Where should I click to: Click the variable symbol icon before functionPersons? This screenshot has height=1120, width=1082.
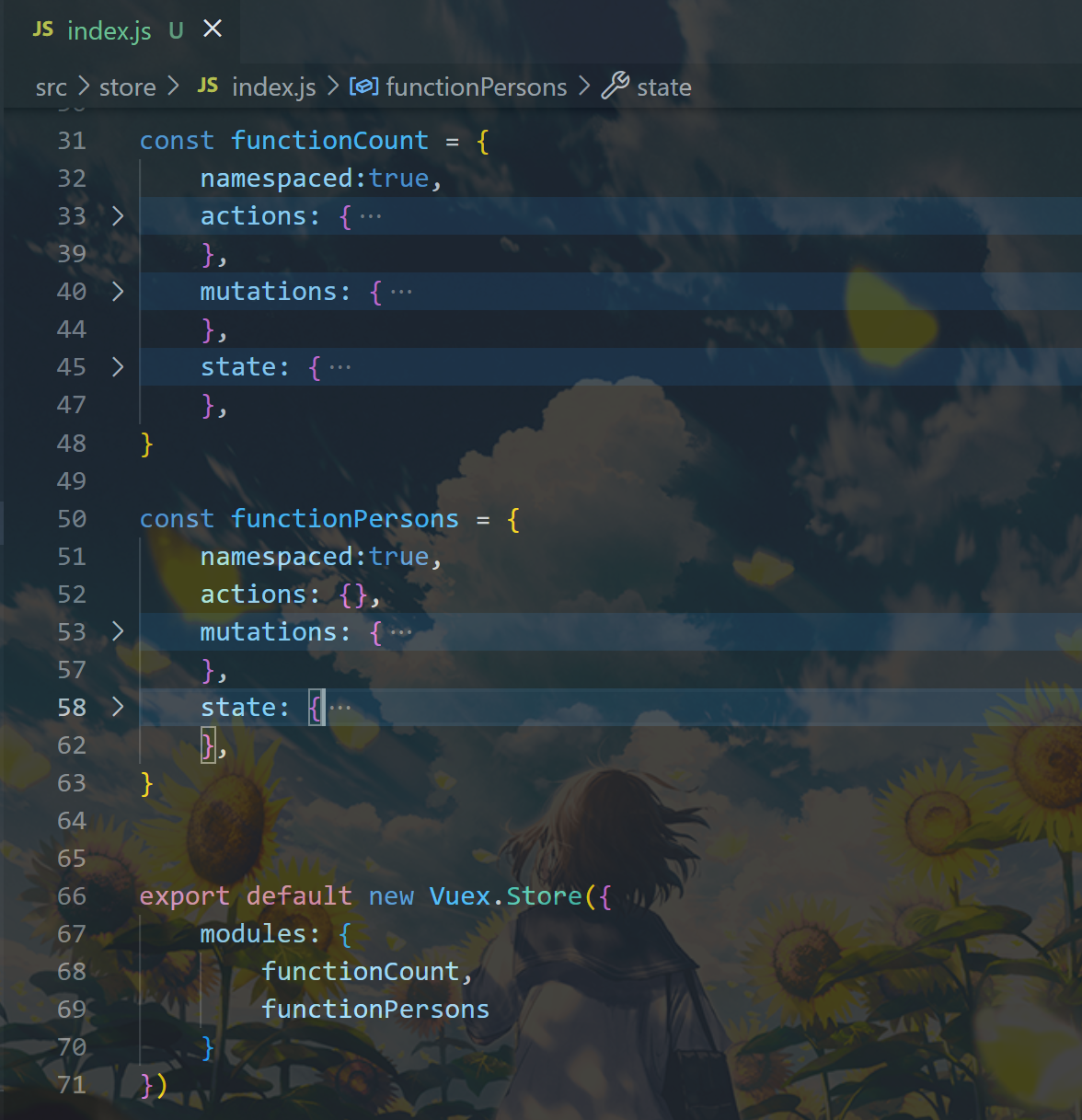pyautogui.click(x=364, y=87)
